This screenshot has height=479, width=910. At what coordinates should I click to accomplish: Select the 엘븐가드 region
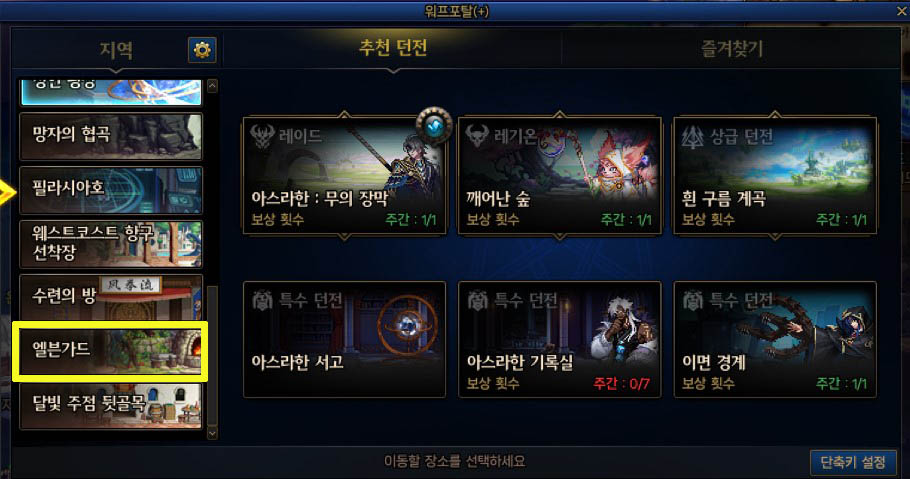(110, 351)
